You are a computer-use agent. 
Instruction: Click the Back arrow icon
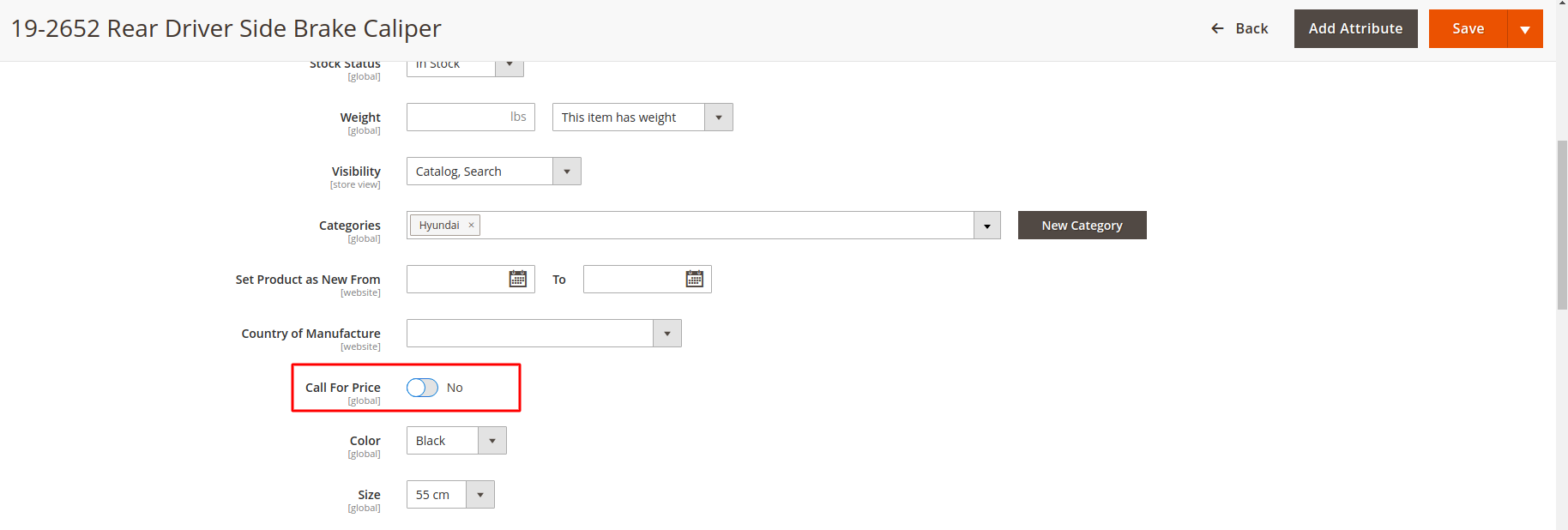tap(1217, 29)
